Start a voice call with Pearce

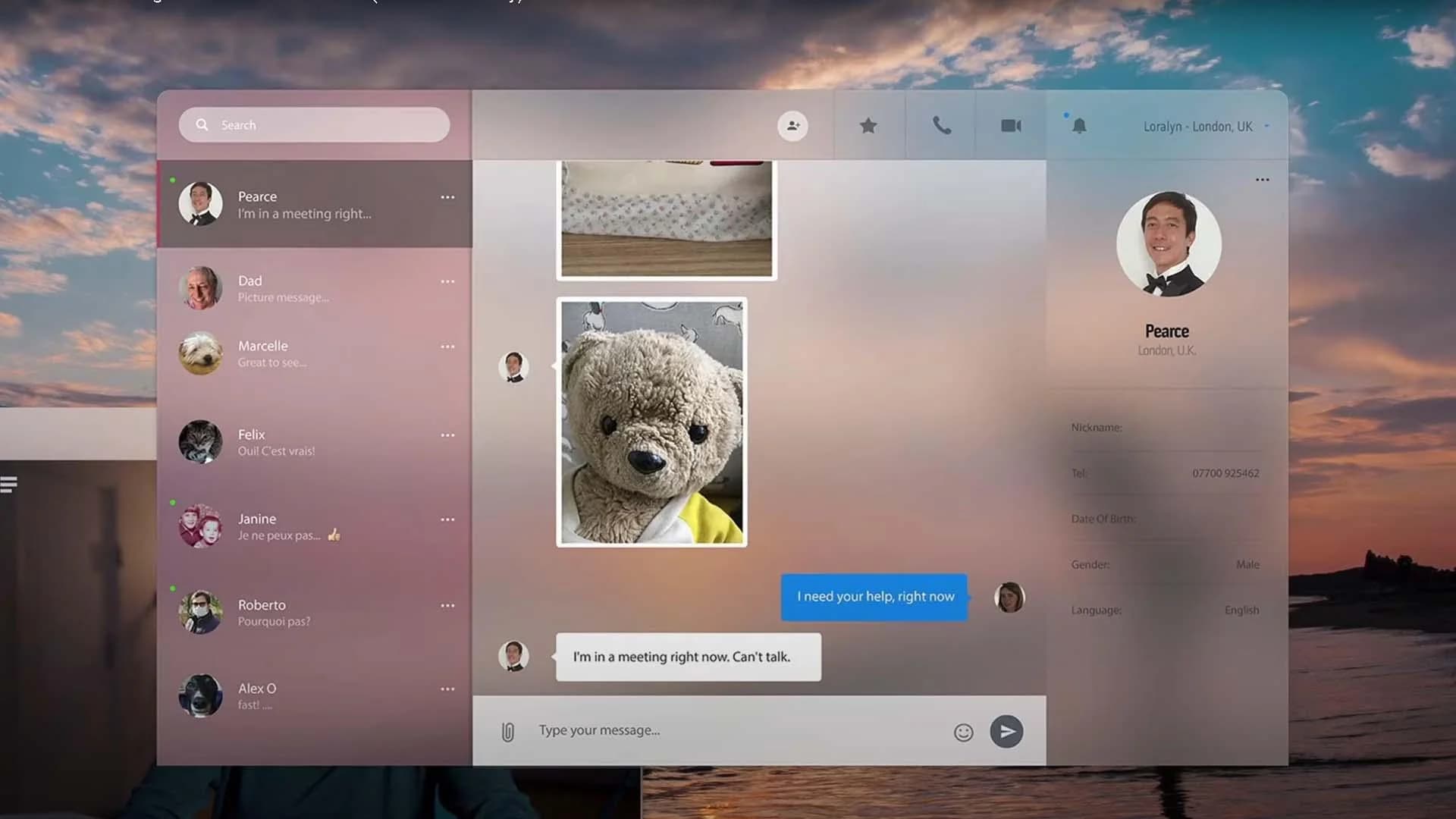940,125
